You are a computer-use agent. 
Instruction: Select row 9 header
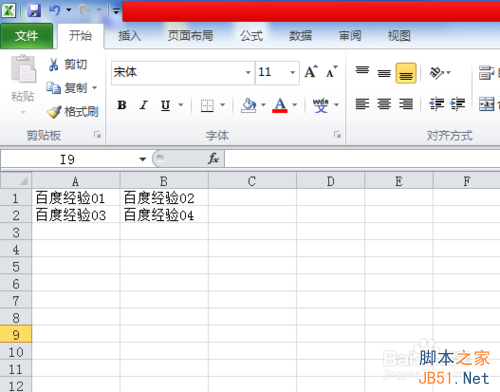16,334
